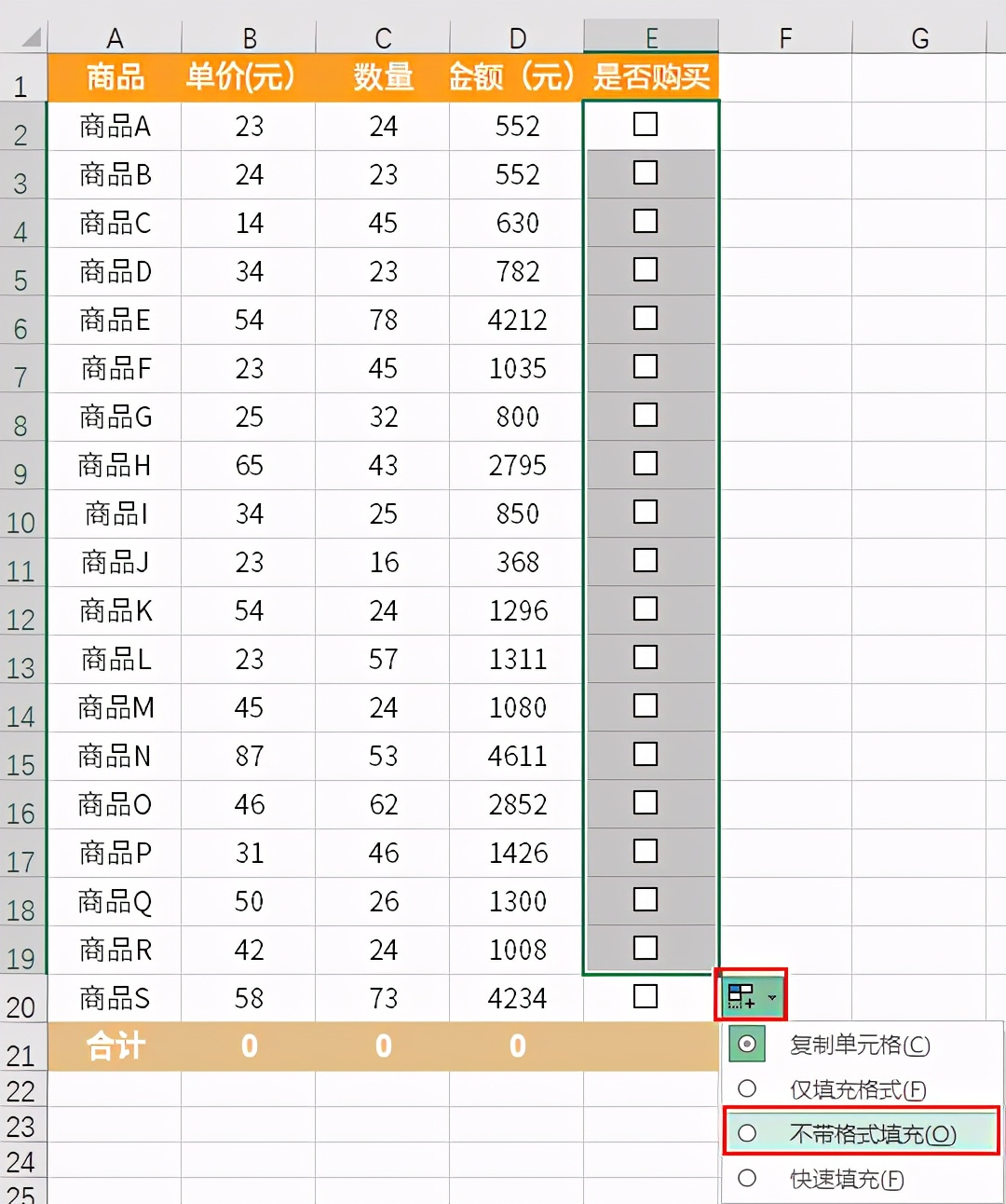Tick the purchase checkbox for 商品Q
Viewport: 1006px width, 1204px height.
click(x=646, y=899)
